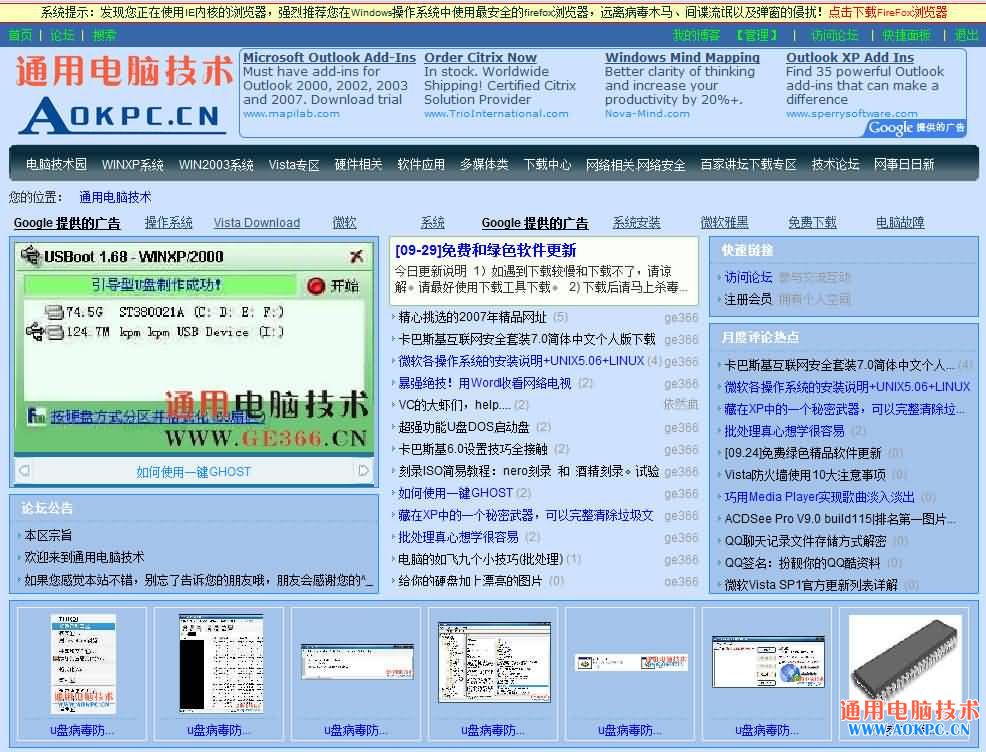Open the 下载中心 navigation menu item
This screenshot has width=986, height=752.
click(x=547, y=165)
